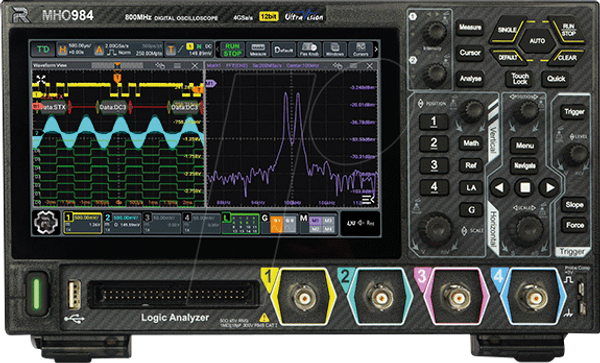Push the horizontal Menu button

(x=525, y=145)
